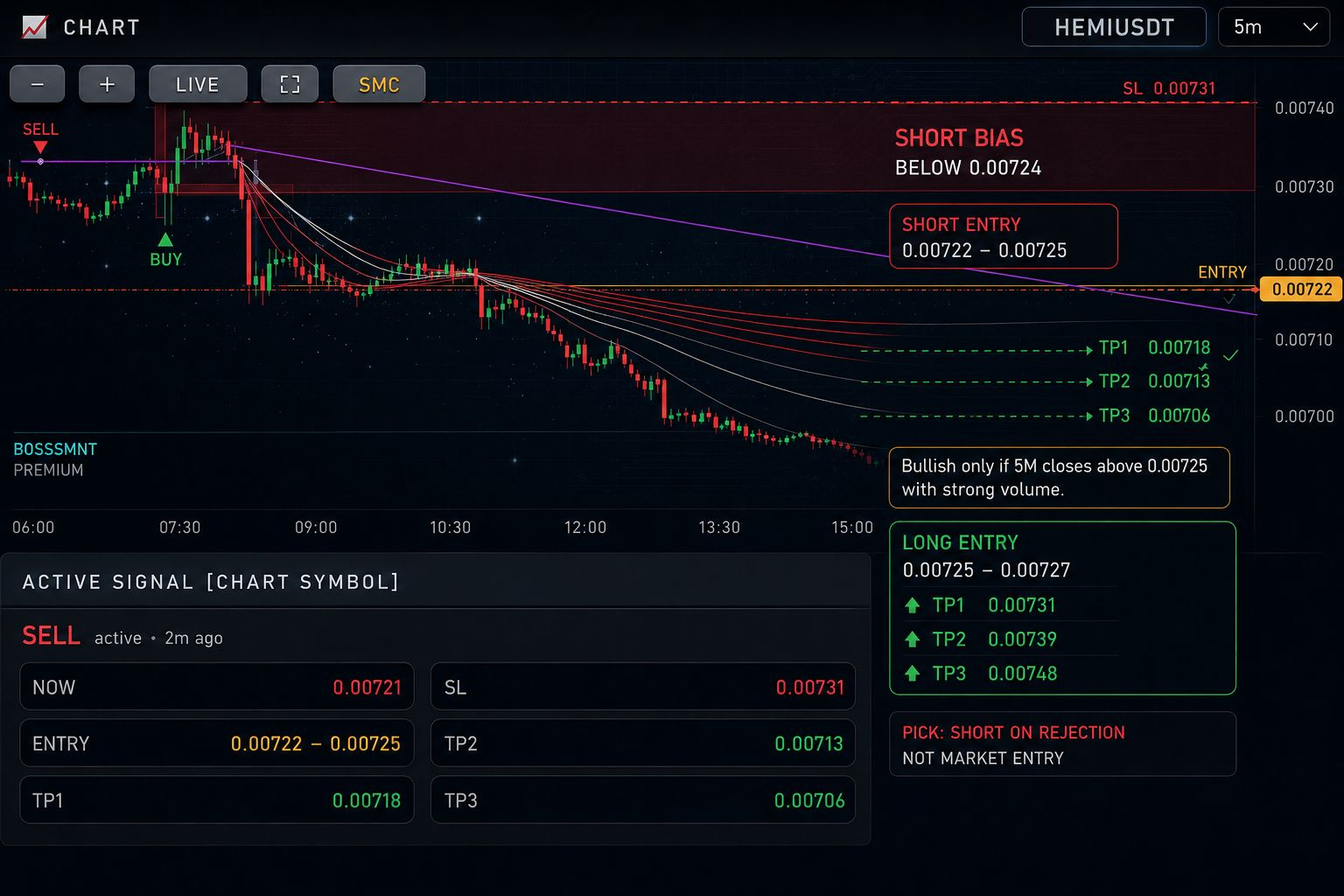Click the orange 0.00722 price tag on axis
Image resolution: width=1344 pixels, height=896 pixels.
pos(1301,290)
